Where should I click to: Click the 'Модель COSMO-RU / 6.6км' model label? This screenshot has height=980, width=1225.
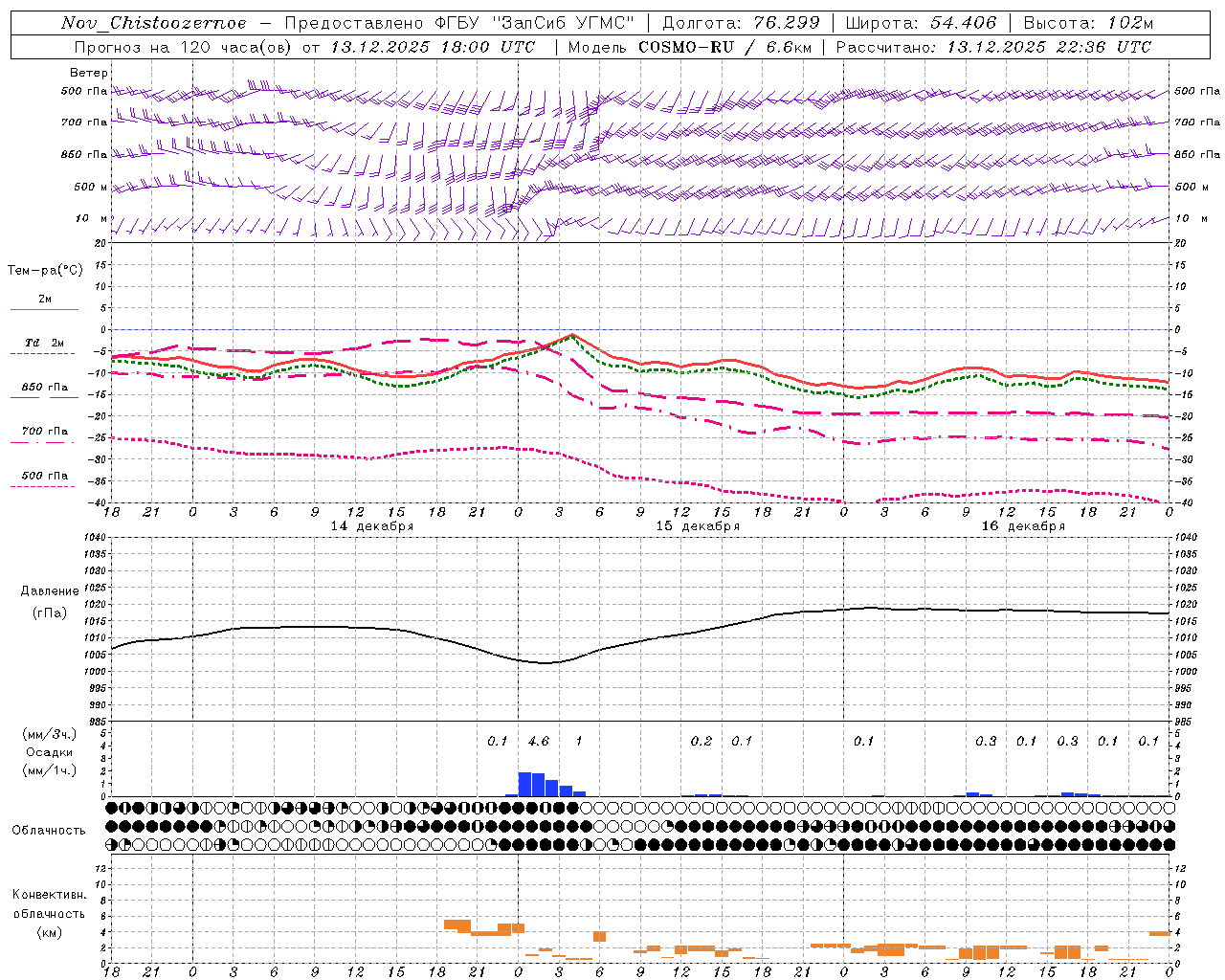pyautogui.click(x=689, y=47)
